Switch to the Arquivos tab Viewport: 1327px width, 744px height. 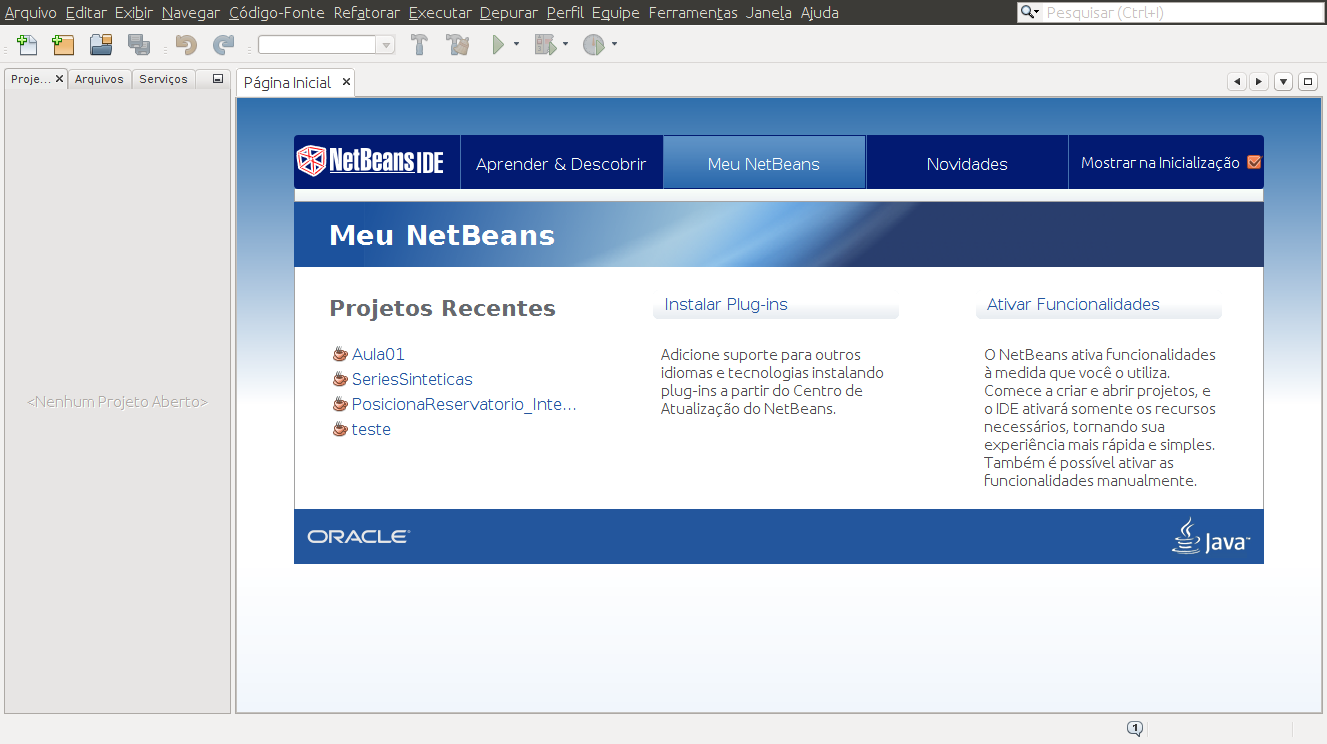[99, 79]
